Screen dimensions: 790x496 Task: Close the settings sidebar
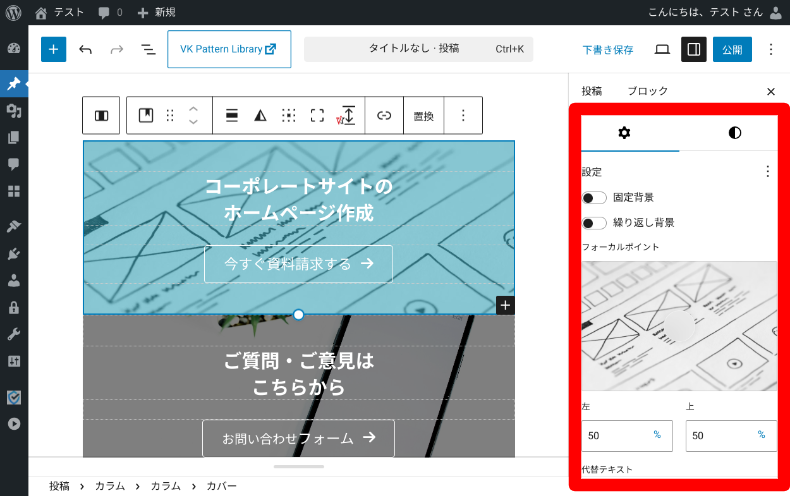(x=771, y=91)
